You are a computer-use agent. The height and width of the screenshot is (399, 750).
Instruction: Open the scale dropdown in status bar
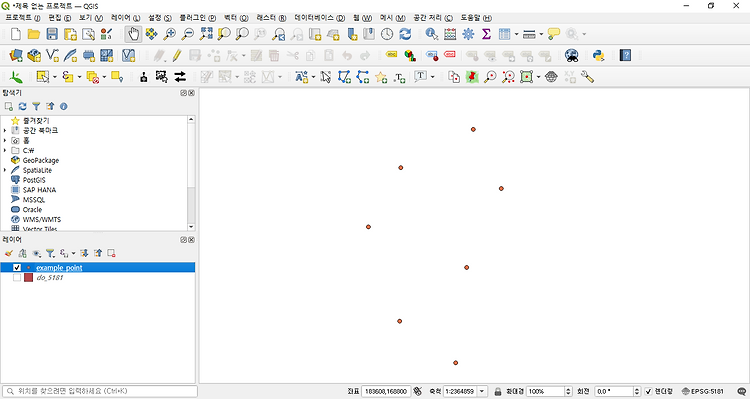click(x=482, y=391)
